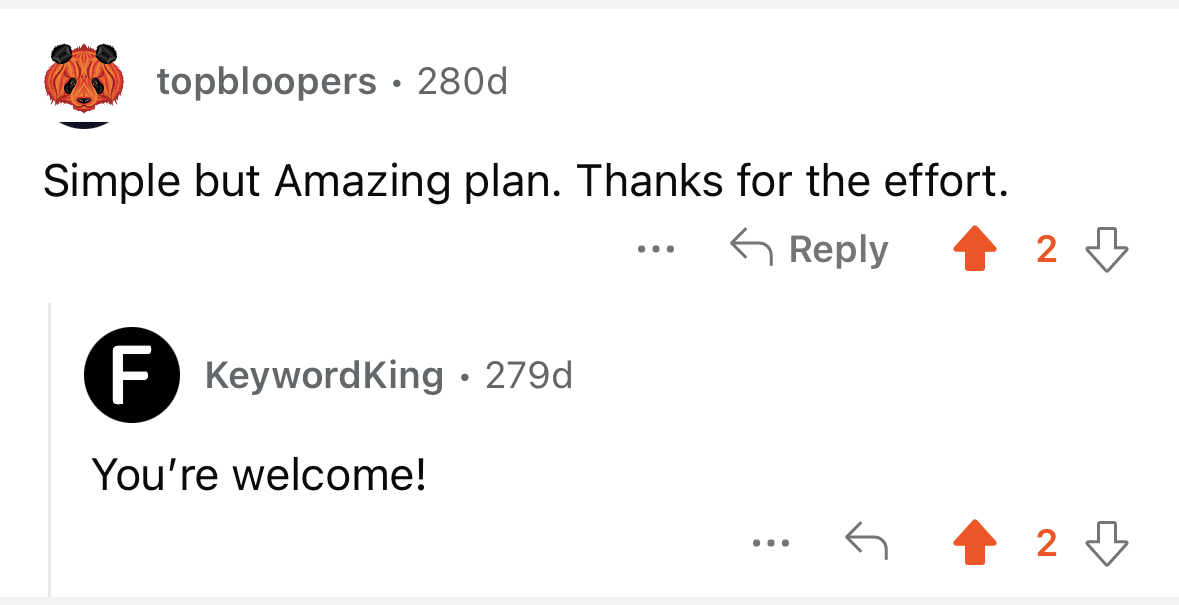Click the vote count on topbloopers' comment

click(1047, 250)
